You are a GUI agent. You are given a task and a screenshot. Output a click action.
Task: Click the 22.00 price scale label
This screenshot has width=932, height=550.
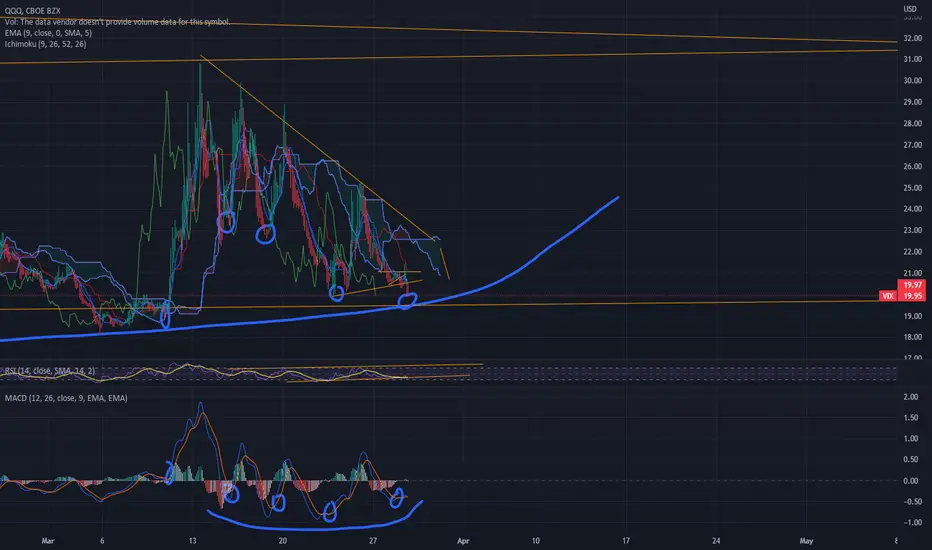pos(912,252)
